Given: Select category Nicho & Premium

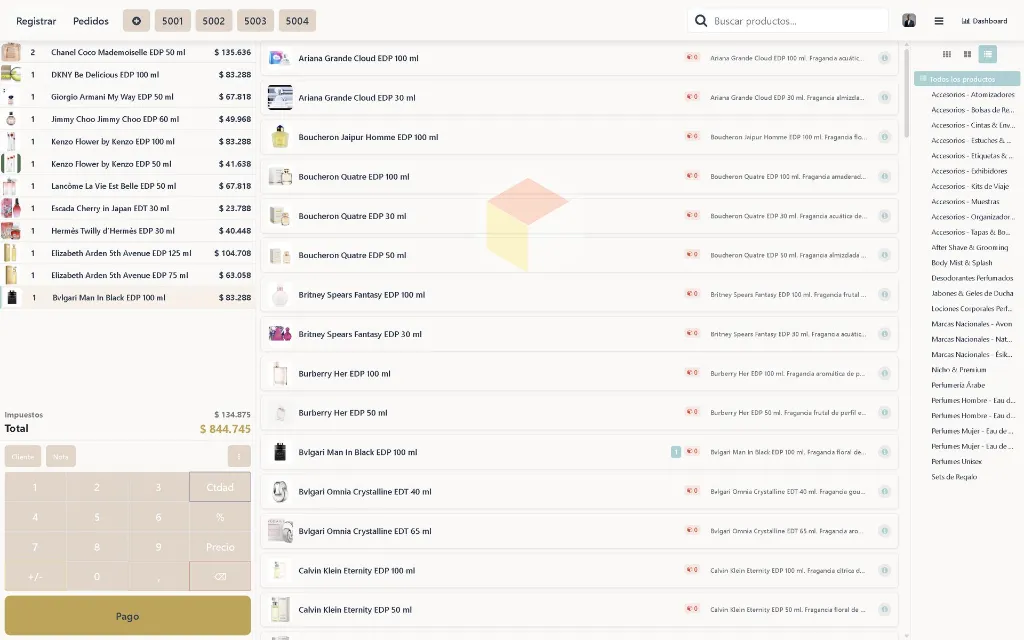Looking at the screenshot, I should click(959, 370).
